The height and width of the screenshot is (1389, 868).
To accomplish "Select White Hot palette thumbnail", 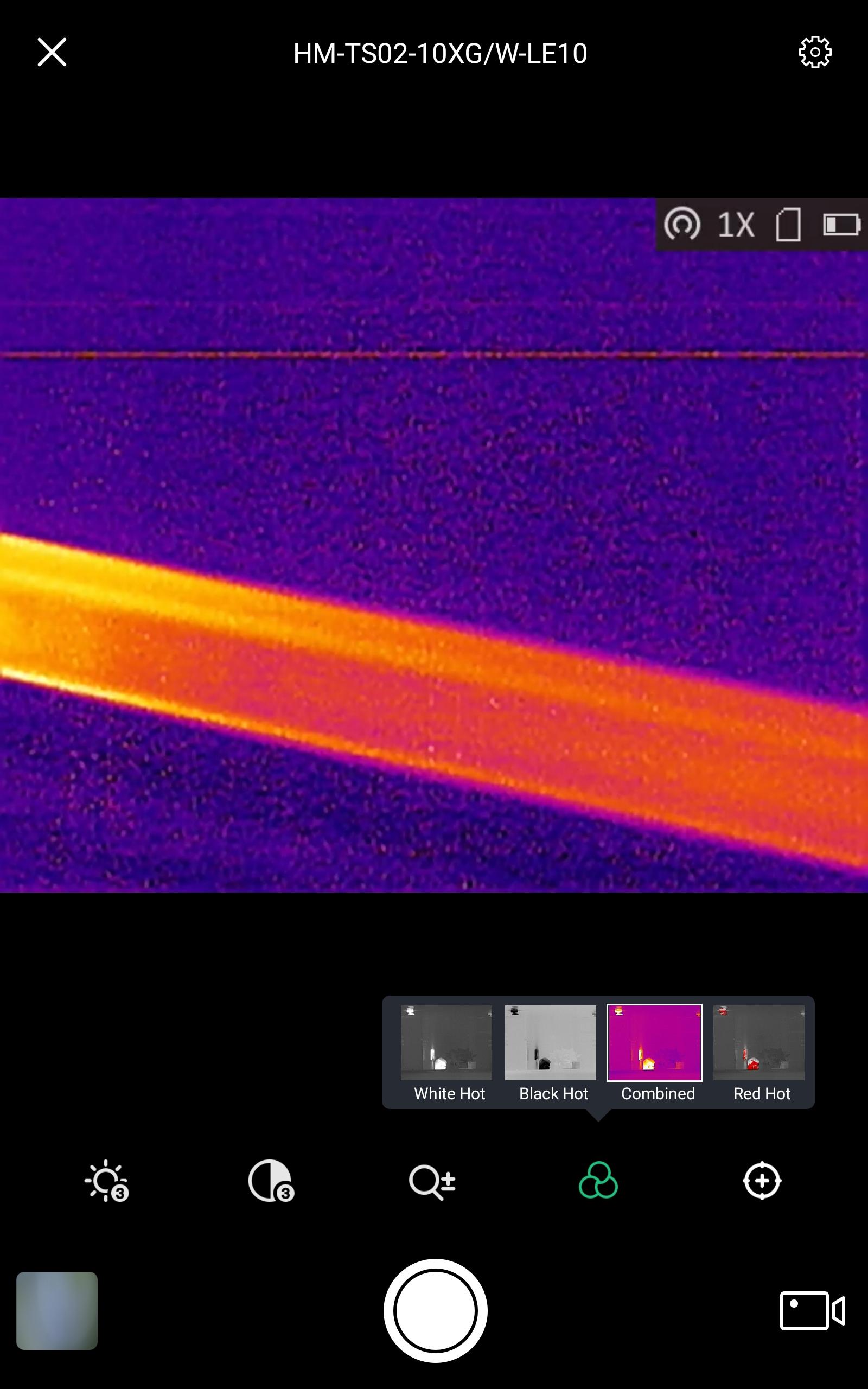I will point(446,1042).
